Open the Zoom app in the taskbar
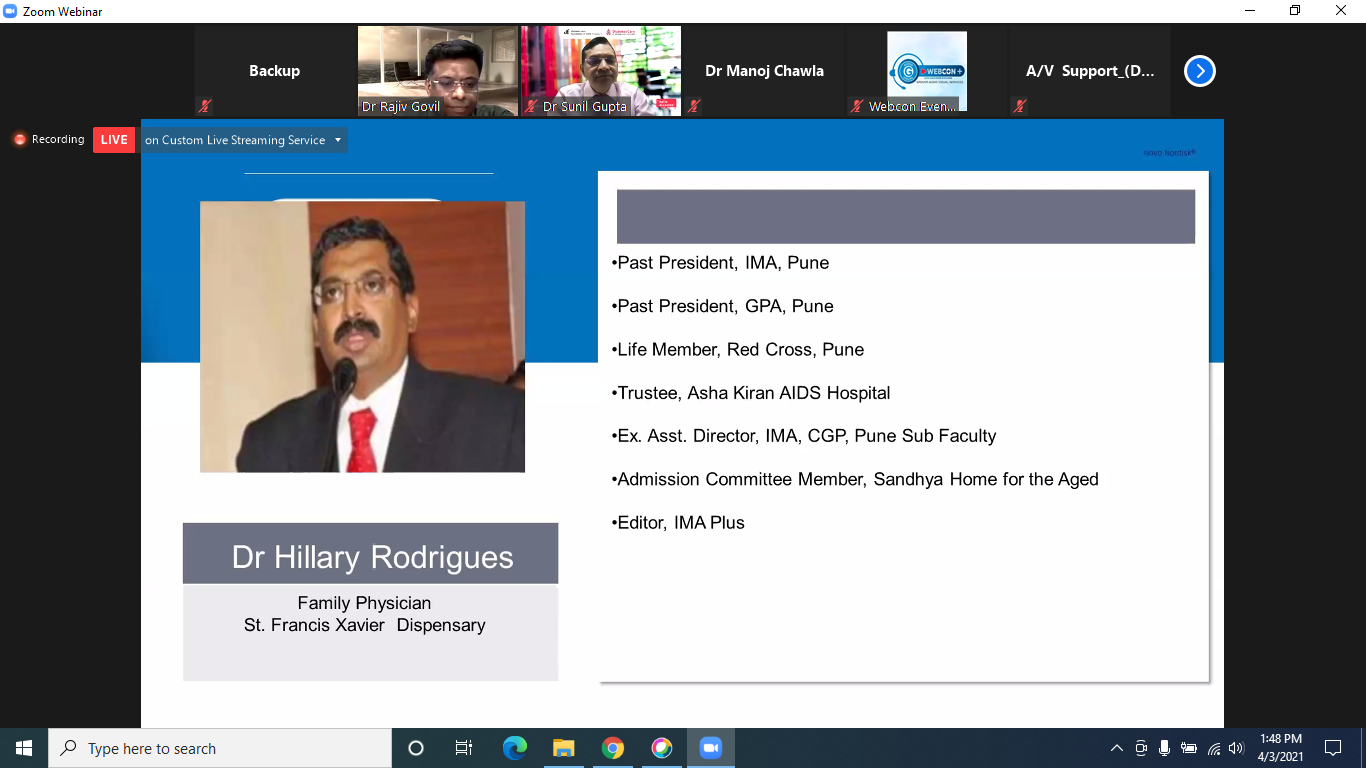Image resolution: width=1366 pixels, height=768 pixels. (x=710, y=748)
